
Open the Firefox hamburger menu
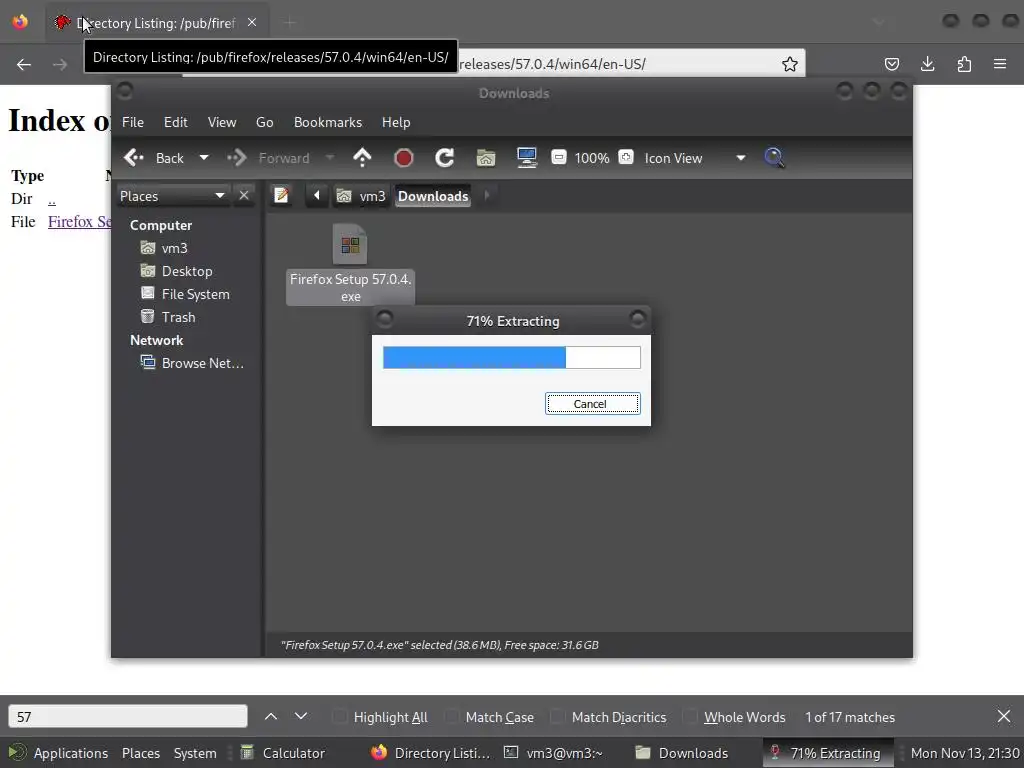pos(1000,64)
